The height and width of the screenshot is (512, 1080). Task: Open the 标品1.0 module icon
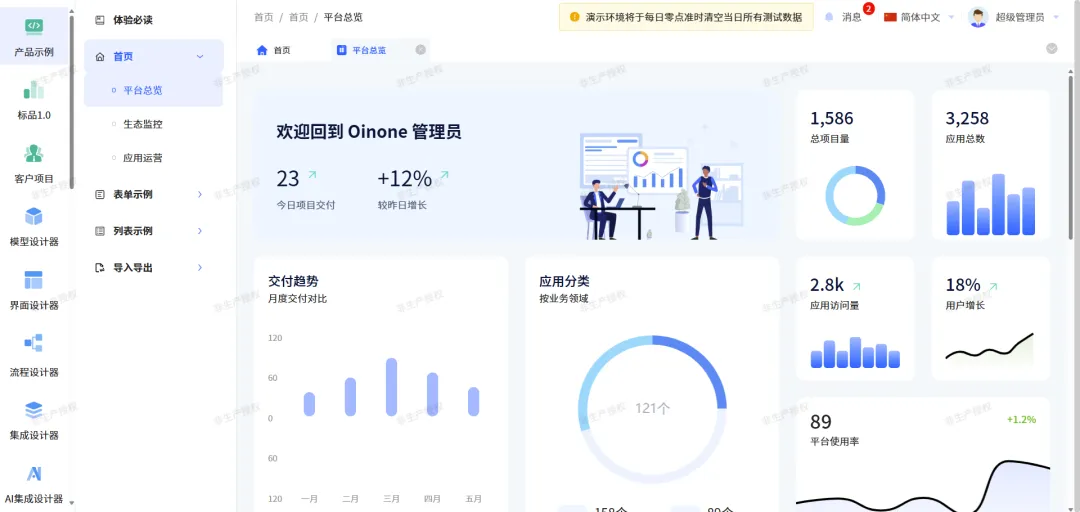pyautogui.click(x=34, y=90)
